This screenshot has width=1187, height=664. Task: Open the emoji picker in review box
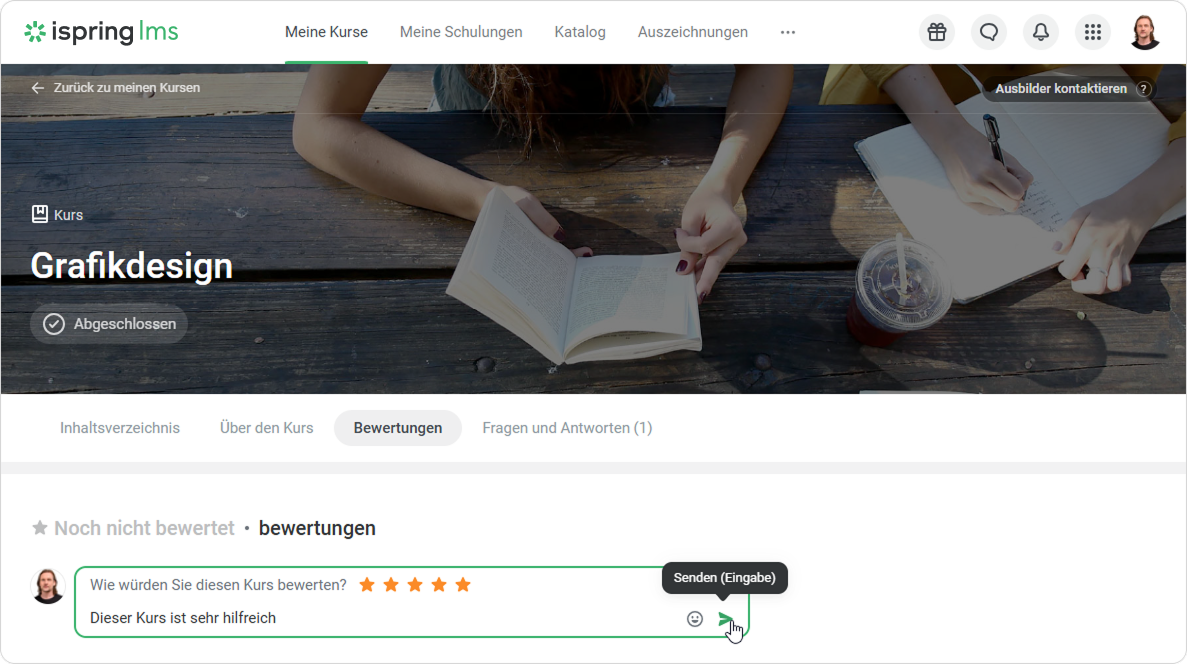[x=695, y=619]
